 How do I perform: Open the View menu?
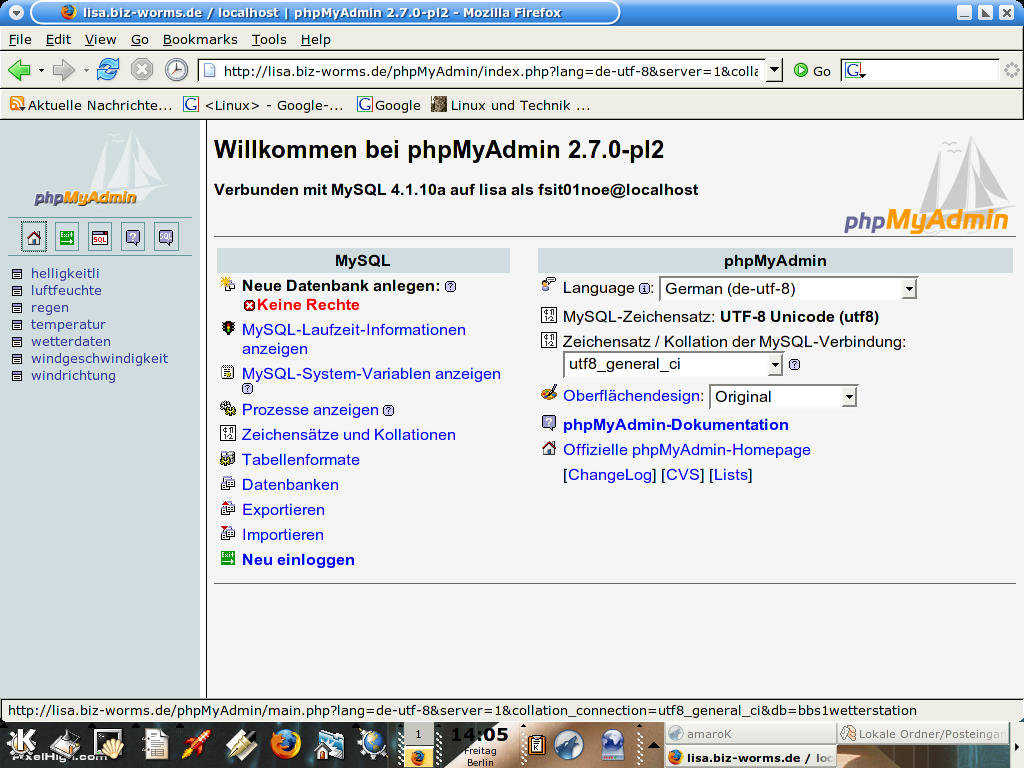click(x=101, y=39)
